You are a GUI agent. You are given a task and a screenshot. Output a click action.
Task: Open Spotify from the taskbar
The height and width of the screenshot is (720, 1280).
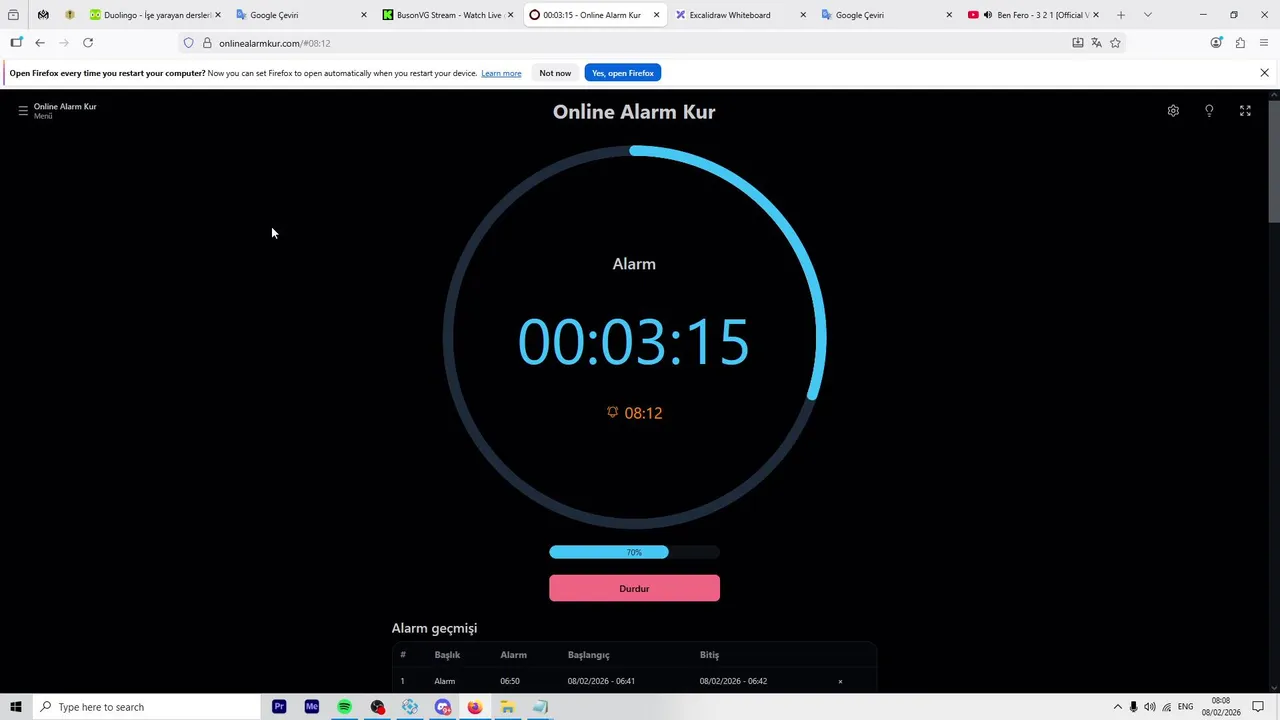click(344, 707)
